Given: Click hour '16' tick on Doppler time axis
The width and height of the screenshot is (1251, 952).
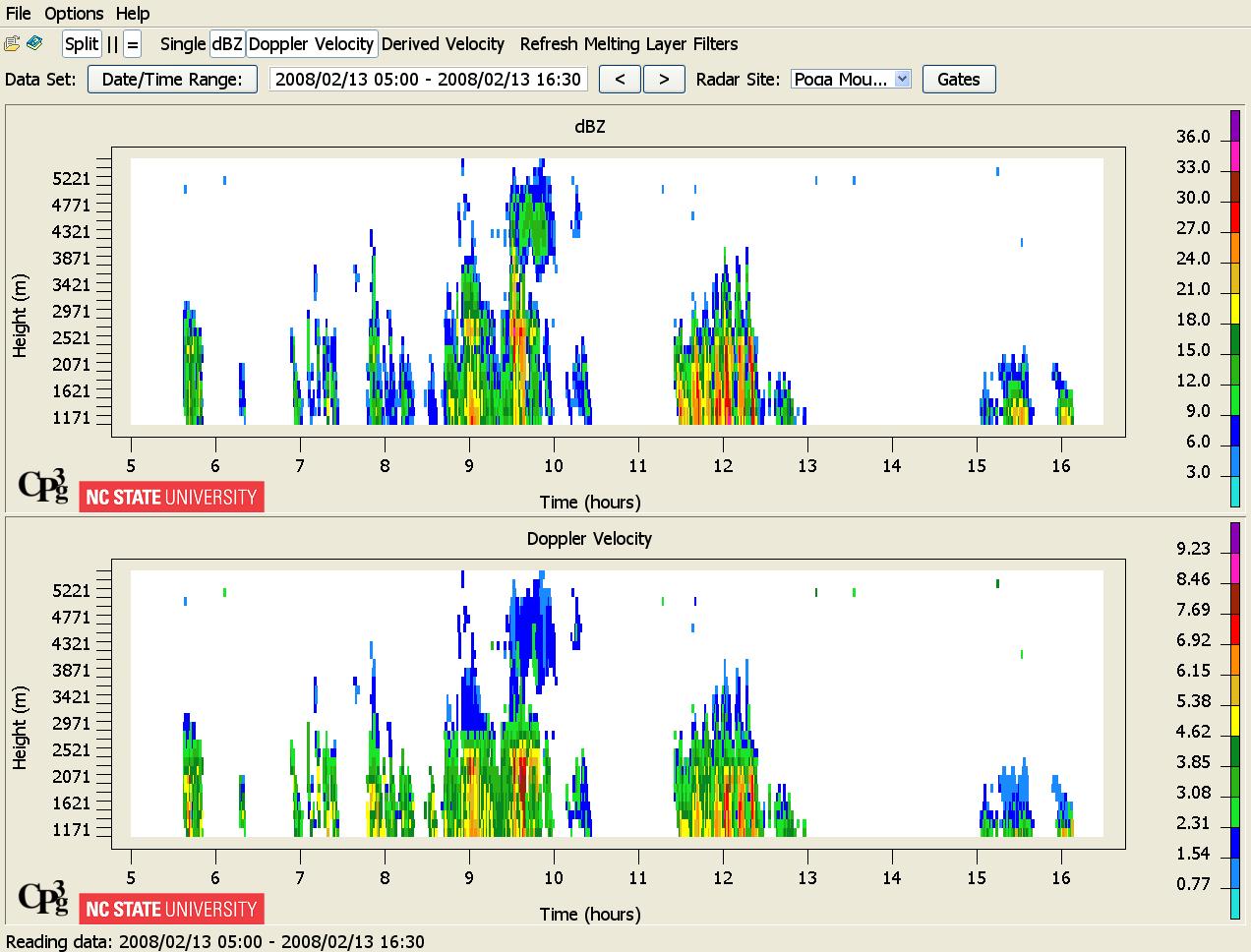Looking at the screenshot, I should [x=1060, y=878].
